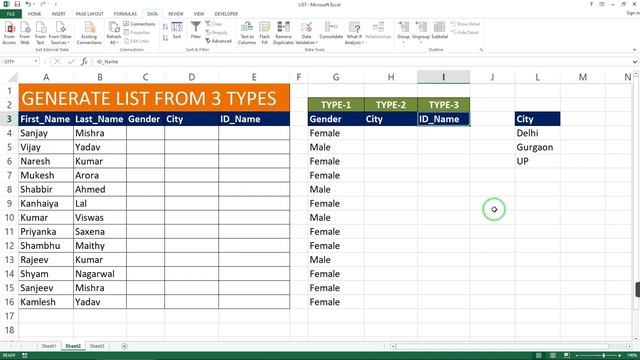Open the FILE tab
This screenshot has height=360, width=640.
[11, 14]
